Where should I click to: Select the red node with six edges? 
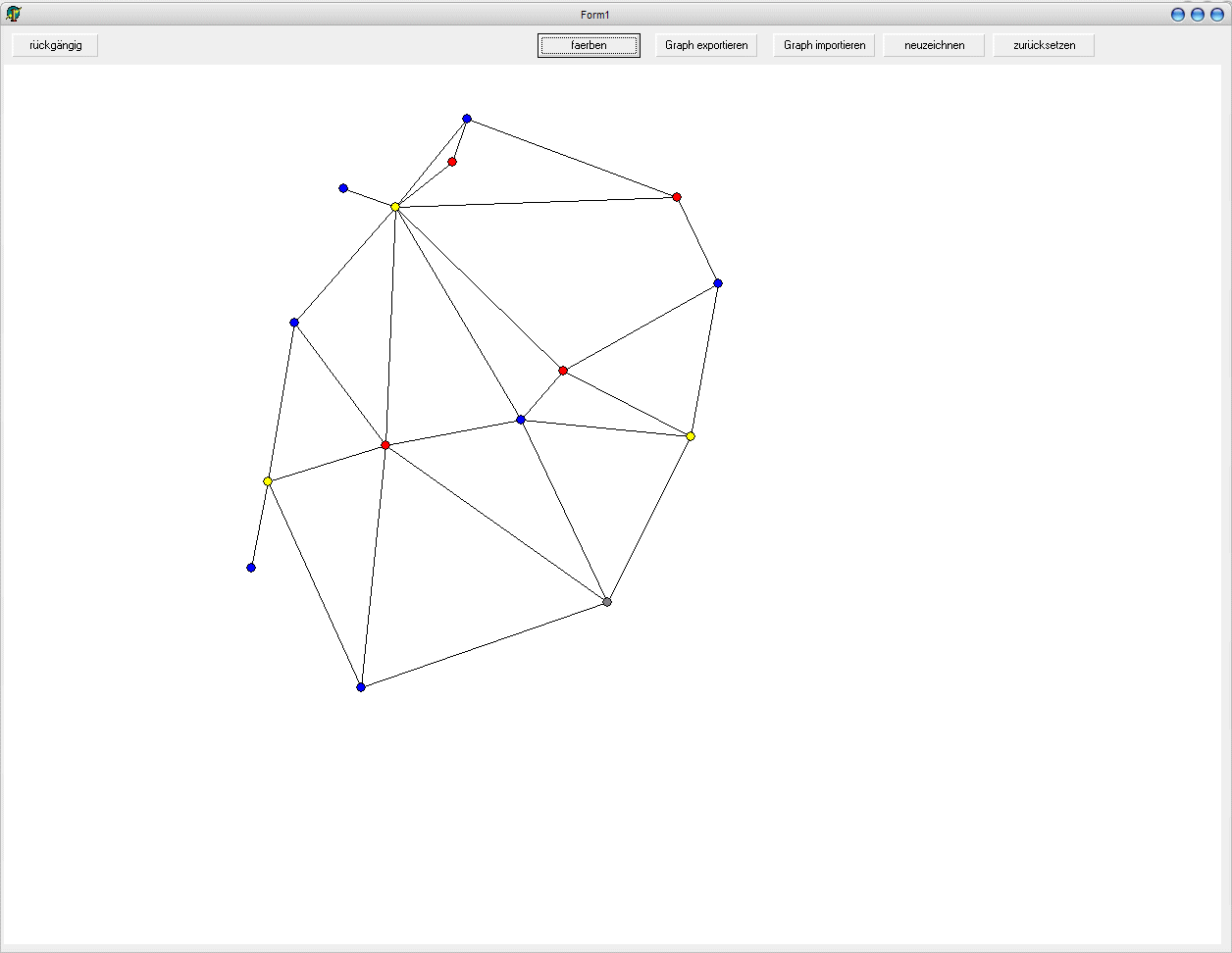[385, 445]
